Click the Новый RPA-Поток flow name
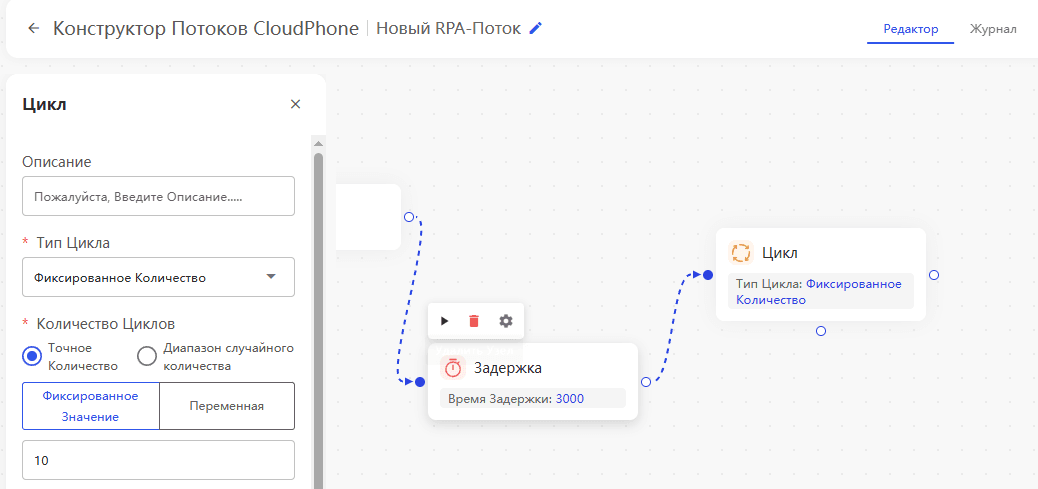This screenshot has width=1038, height=489. (448, 28)
